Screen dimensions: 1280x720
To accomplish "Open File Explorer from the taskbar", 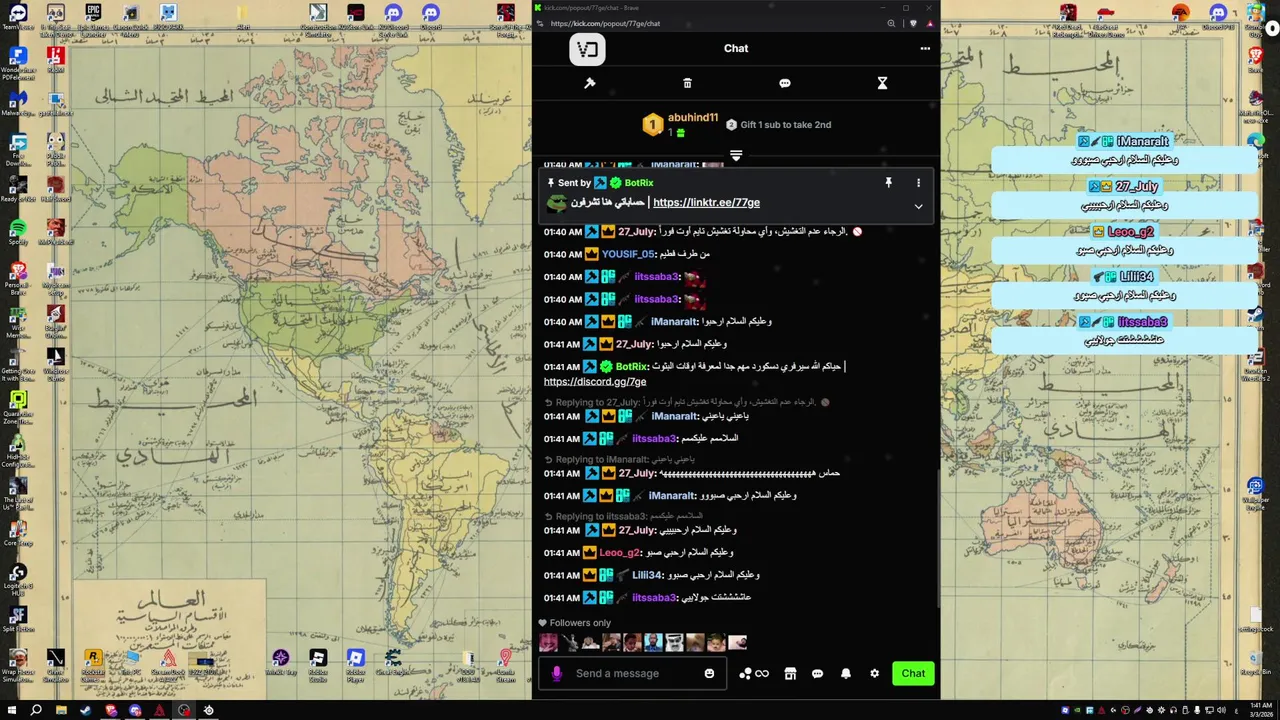I will pos(61,710).
